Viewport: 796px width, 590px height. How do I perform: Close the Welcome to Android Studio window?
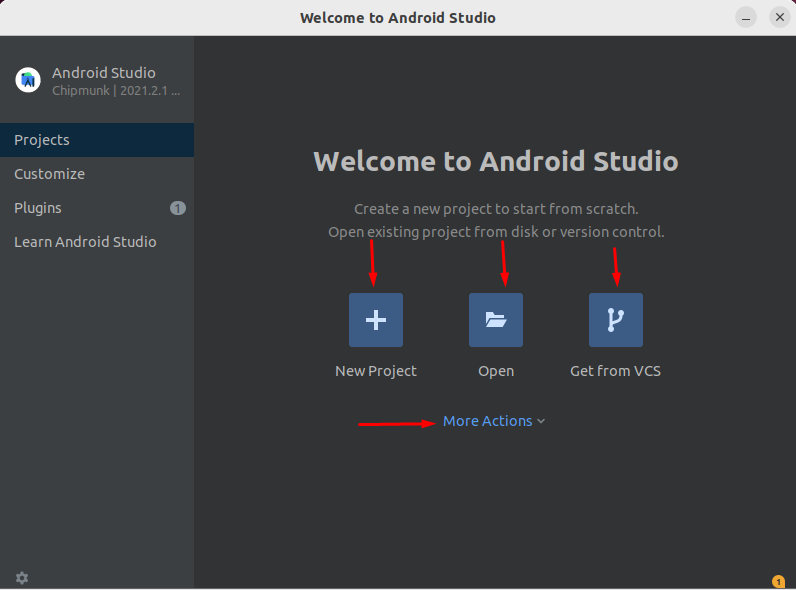click(x=780, y=18)
